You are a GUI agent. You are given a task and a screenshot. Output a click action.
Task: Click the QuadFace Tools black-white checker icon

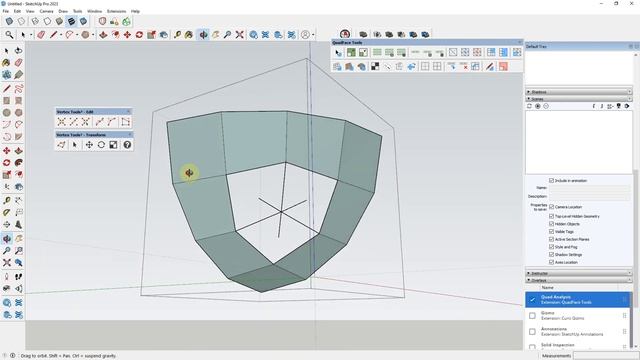pyautogui.click(x=375, y=66)
